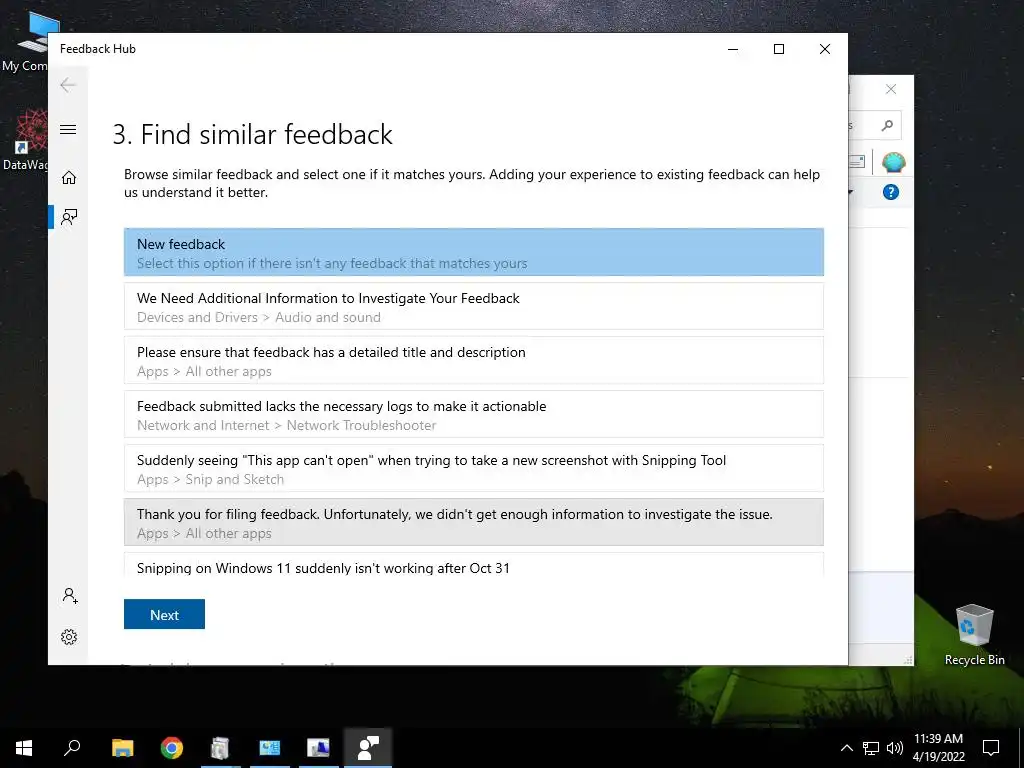Go to Feedback Hub Home icon
Screen dimensions: 1024x768
pyautogui.click(x=69, y=178)
